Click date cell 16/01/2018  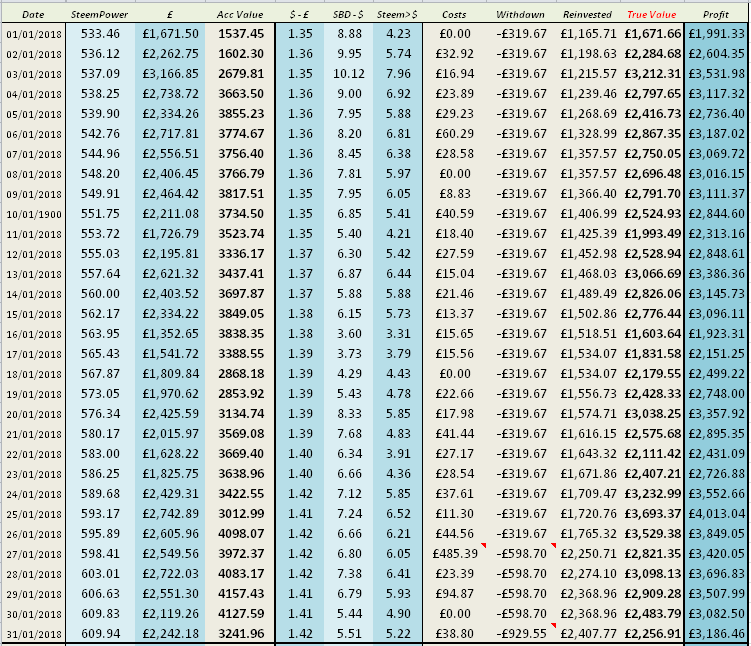pos(34,334)
